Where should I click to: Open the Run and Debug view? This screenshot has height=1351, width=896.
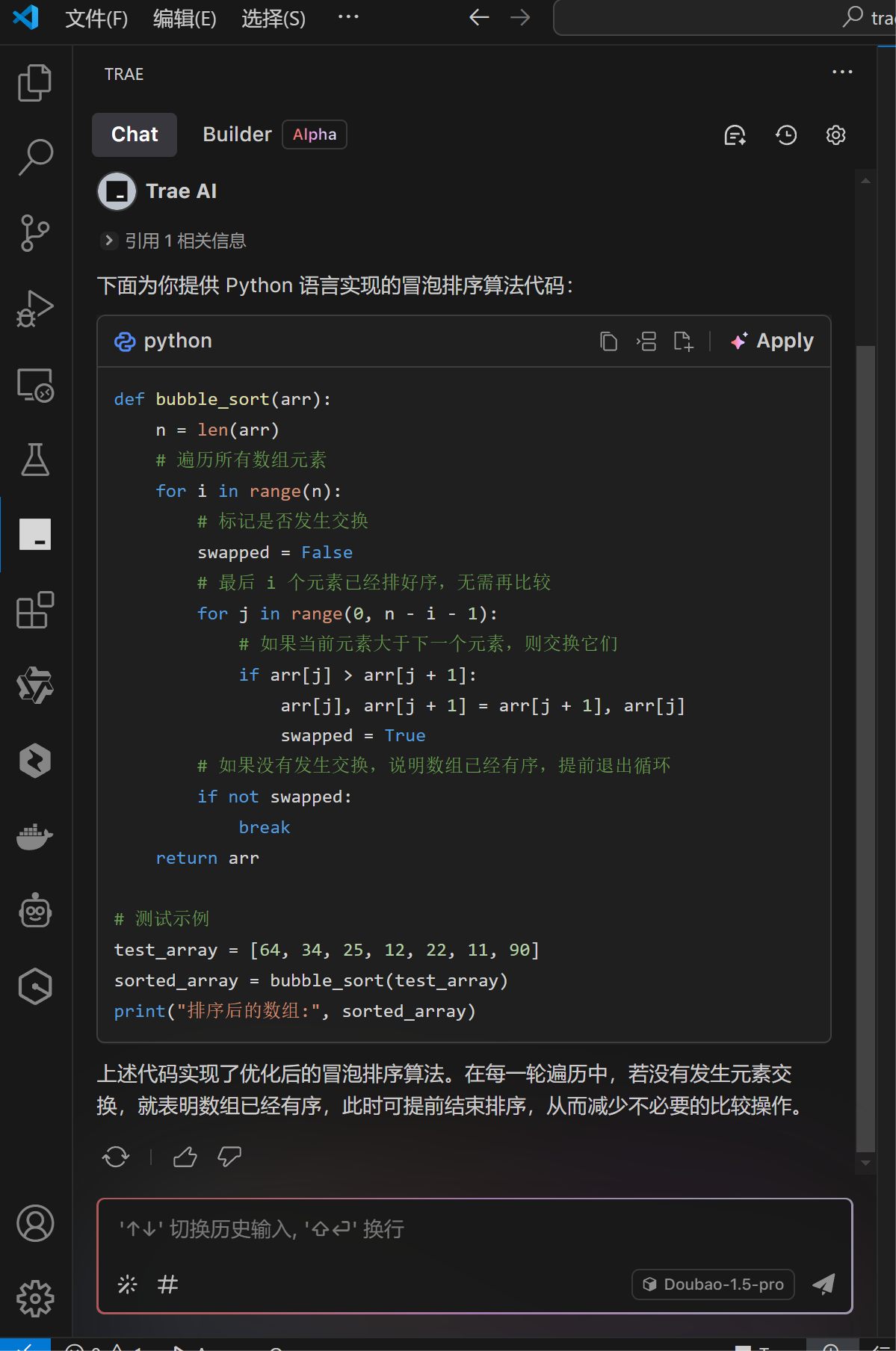tap(35, 309)
